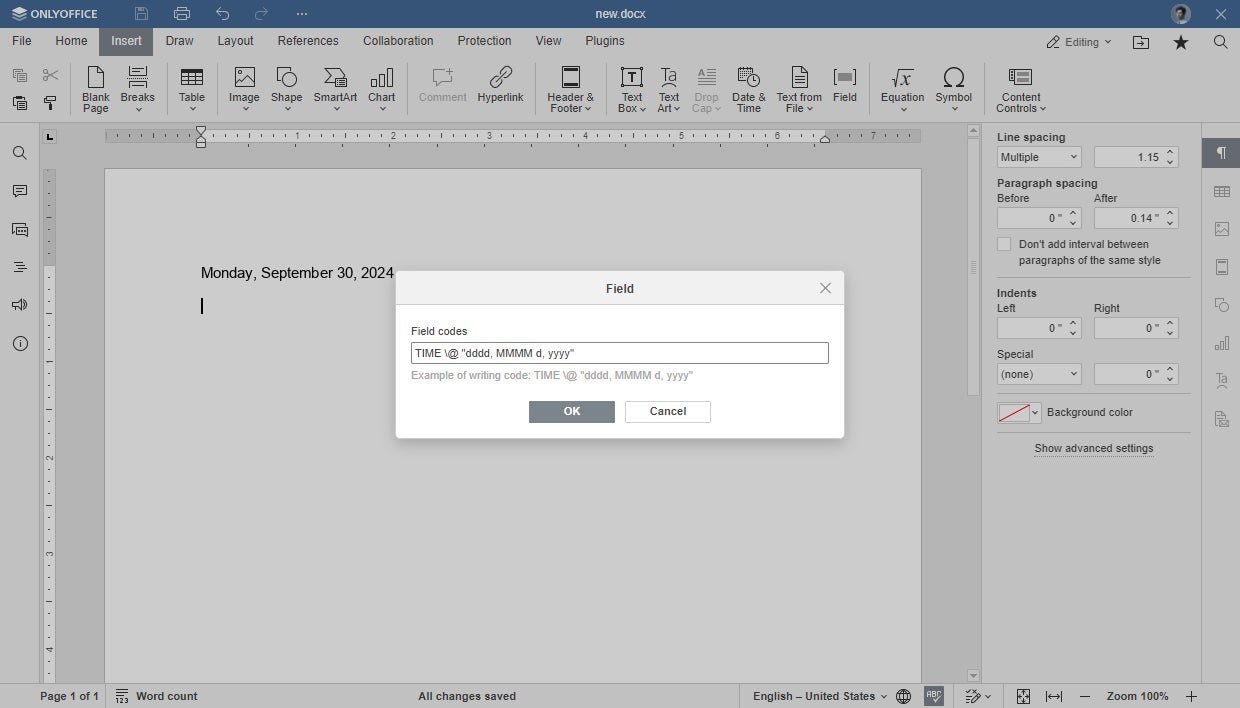Open the Line spacing Multiple dropdown
Image resolution: width=1240 pixels, height=708 pixels.
tap(1039, 157)
